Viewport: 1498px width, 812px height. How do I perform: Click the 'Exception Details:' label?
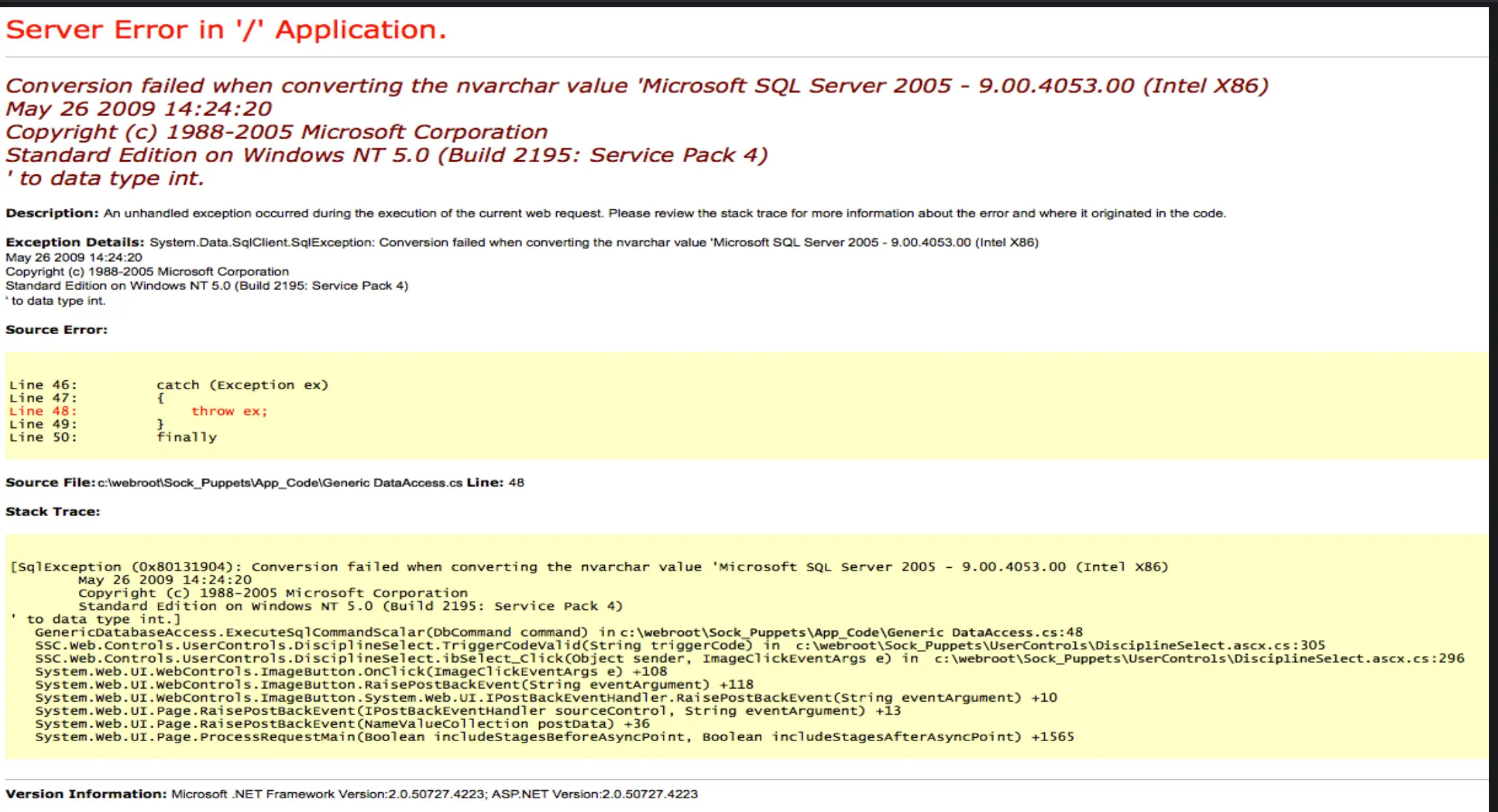point(74,242)
